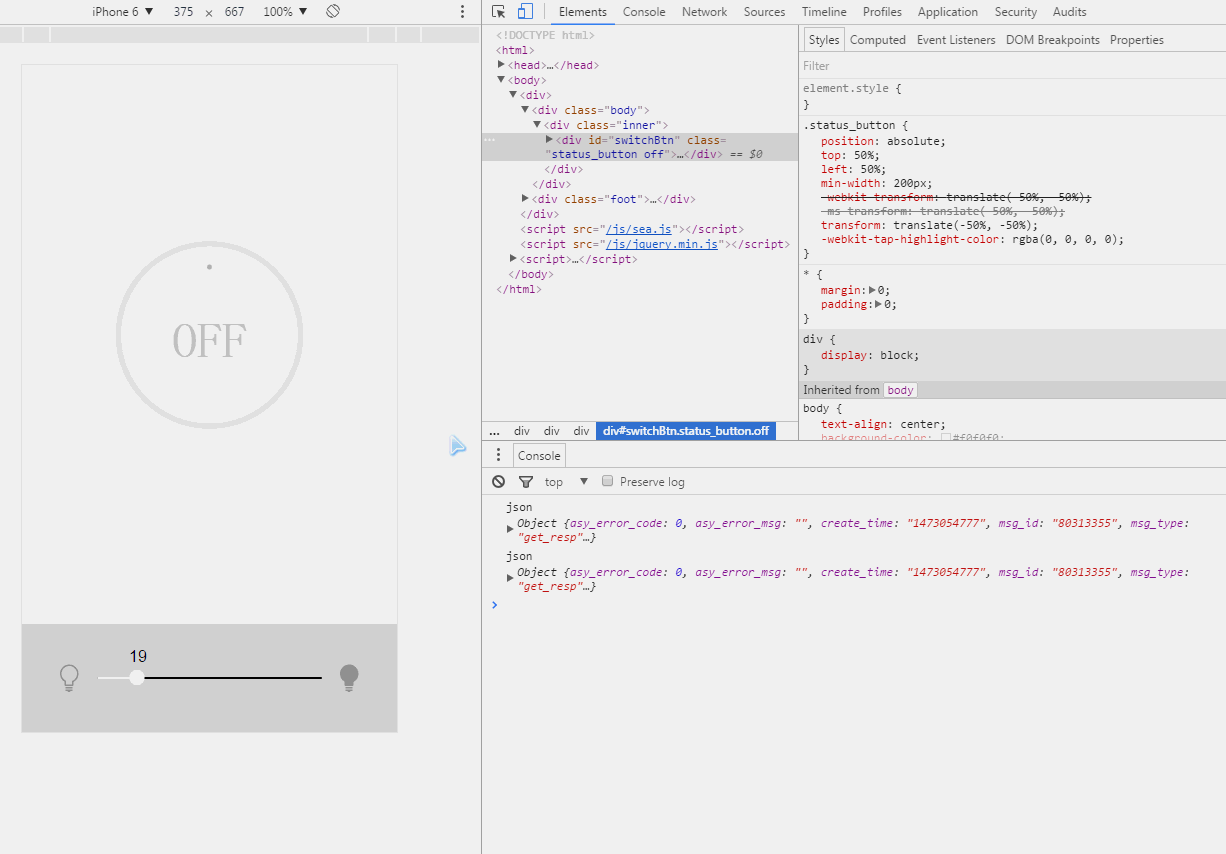This screenshot has width=1226, height=854.
Task: Open the Security tab
Action: pos(1016,12)
